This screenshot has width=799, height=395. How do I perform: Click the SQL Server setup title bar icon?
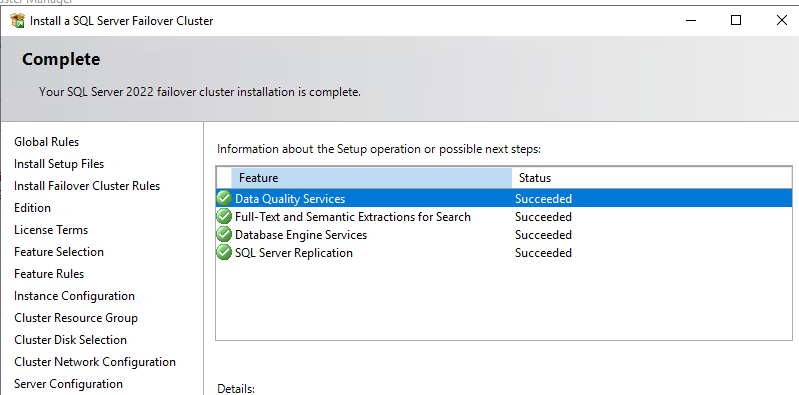pyautogui.click(x=17, y=21)
